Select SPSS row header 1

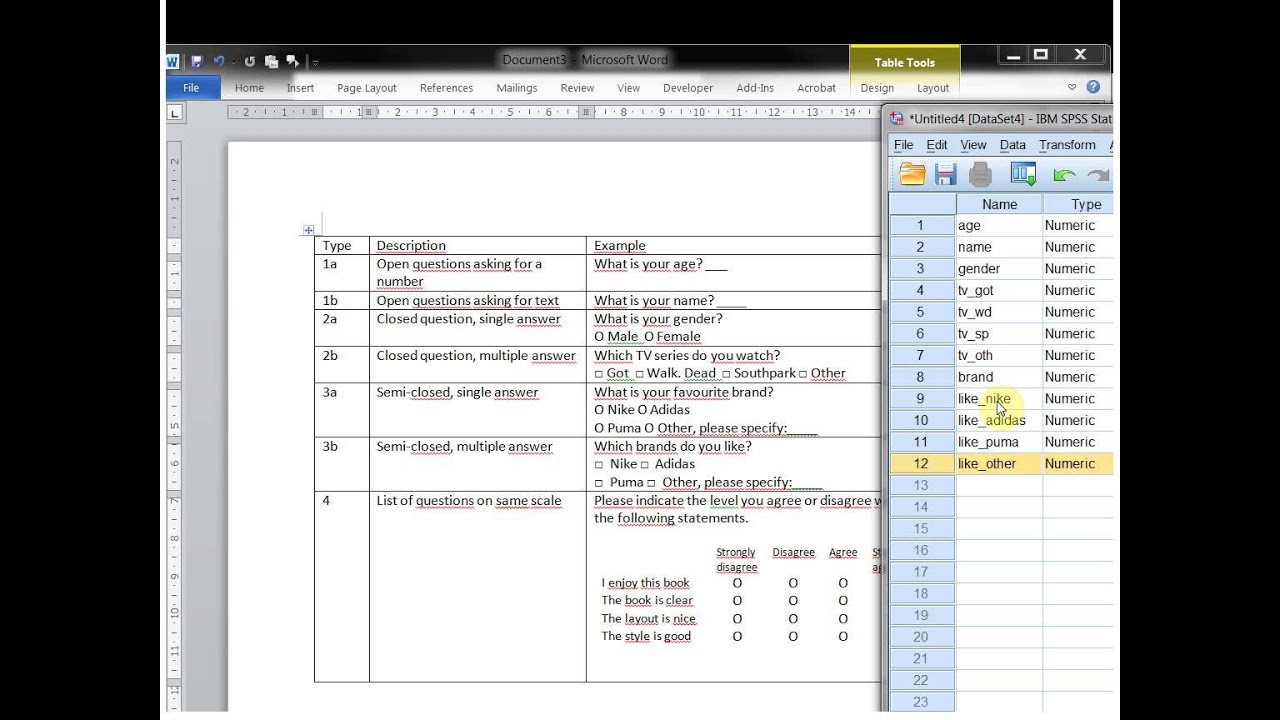(x=922, y=225)
